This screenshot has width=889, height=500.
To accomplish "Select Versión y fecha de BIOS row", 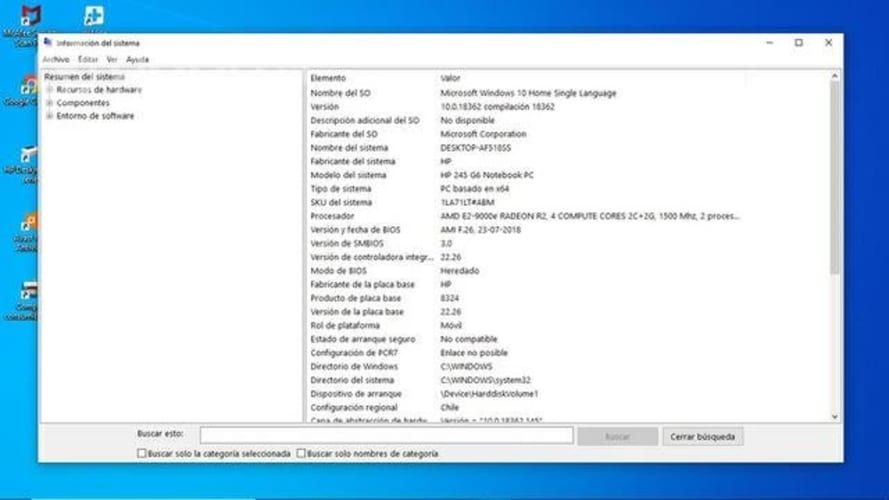I will [x=569, y=230].
